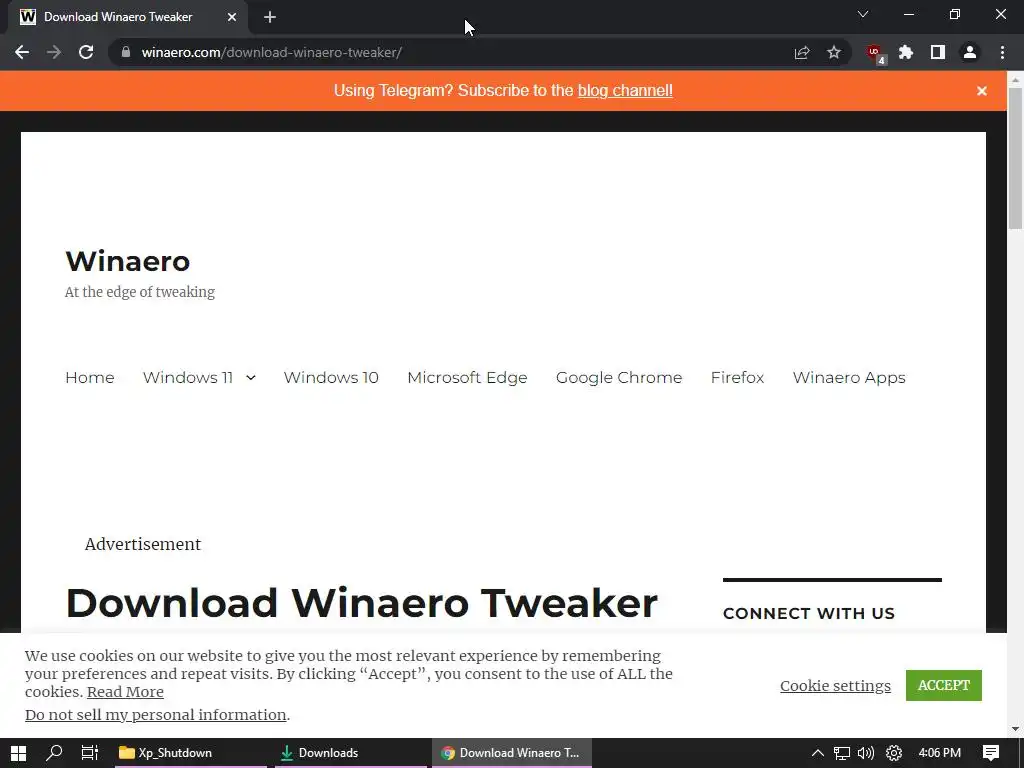Click the scrollbar down arrow

[1016, 729]
